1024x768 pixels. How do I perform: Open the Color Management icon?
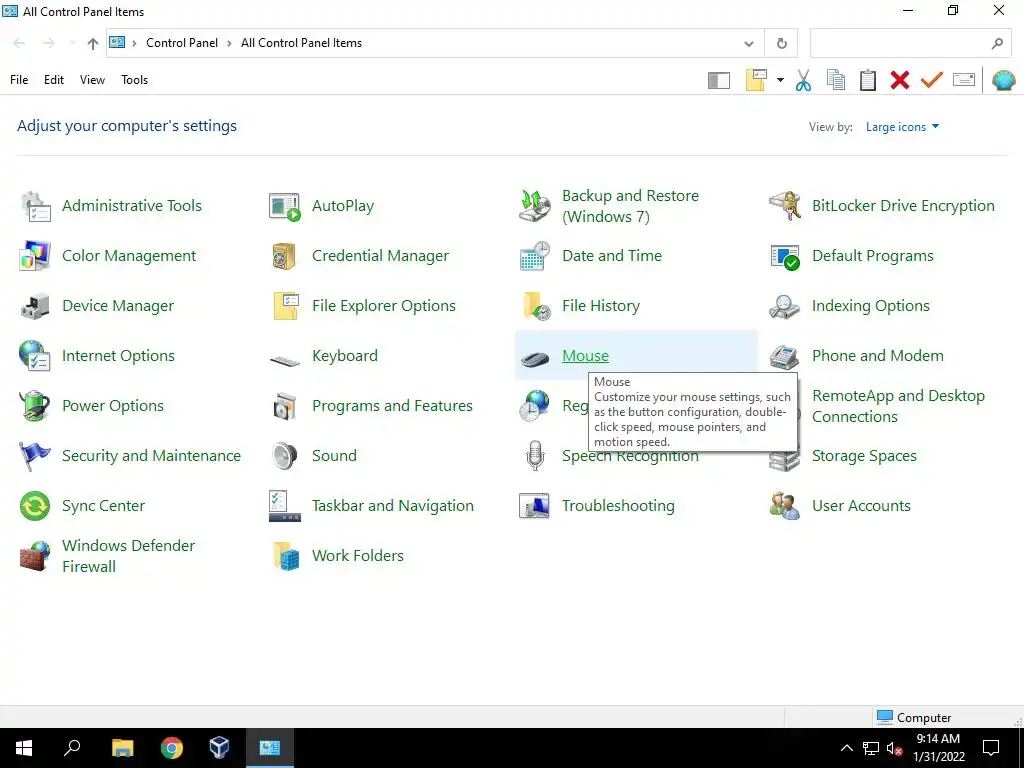(x=35, y=256)
